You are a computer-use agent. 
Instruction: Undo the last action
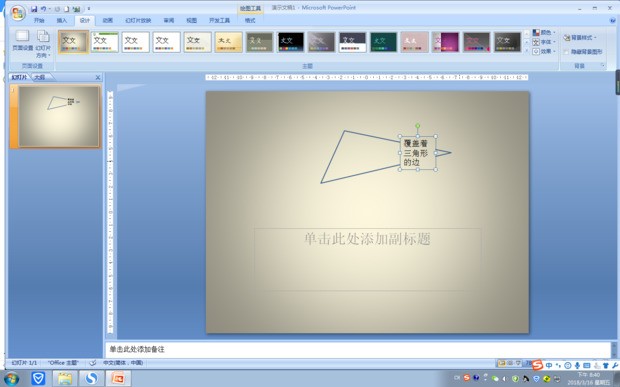tap(43, 9)
